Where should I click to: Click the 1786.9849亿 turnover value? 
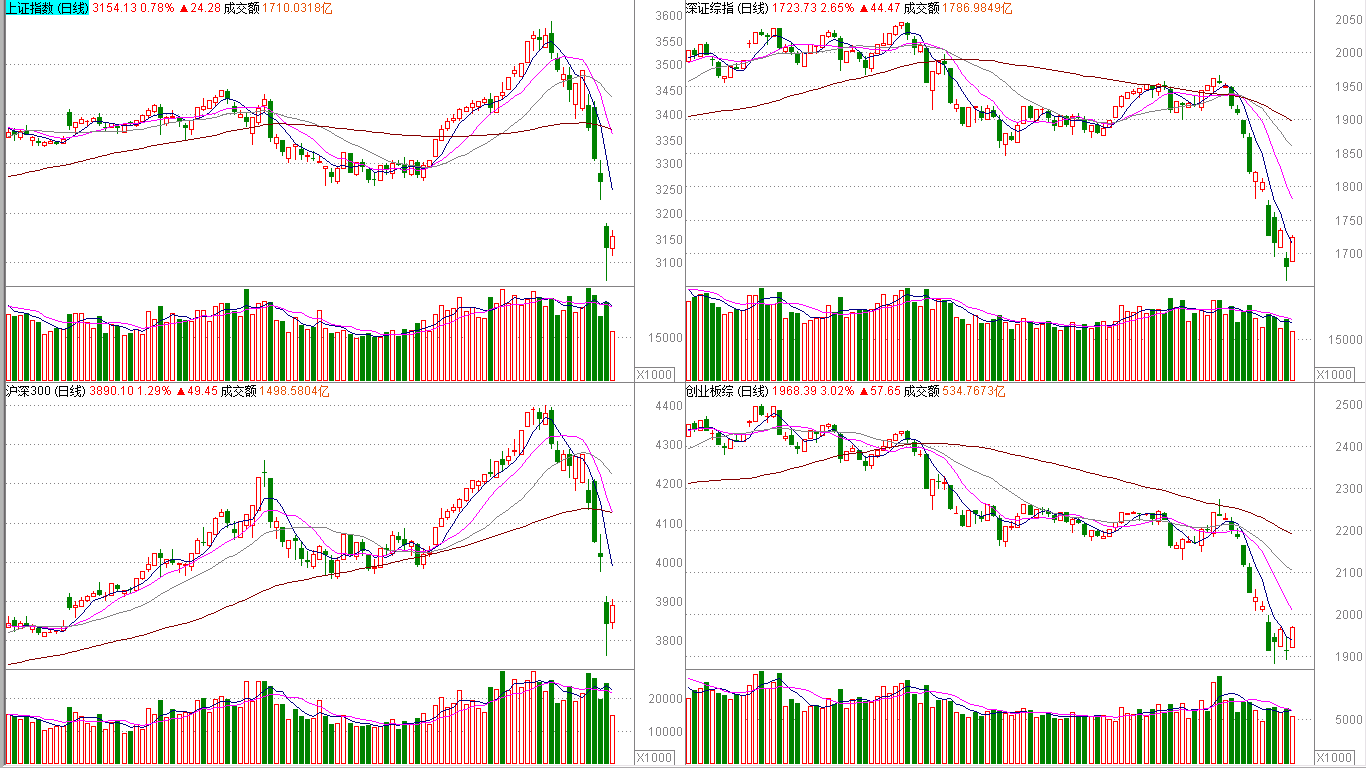977,8
